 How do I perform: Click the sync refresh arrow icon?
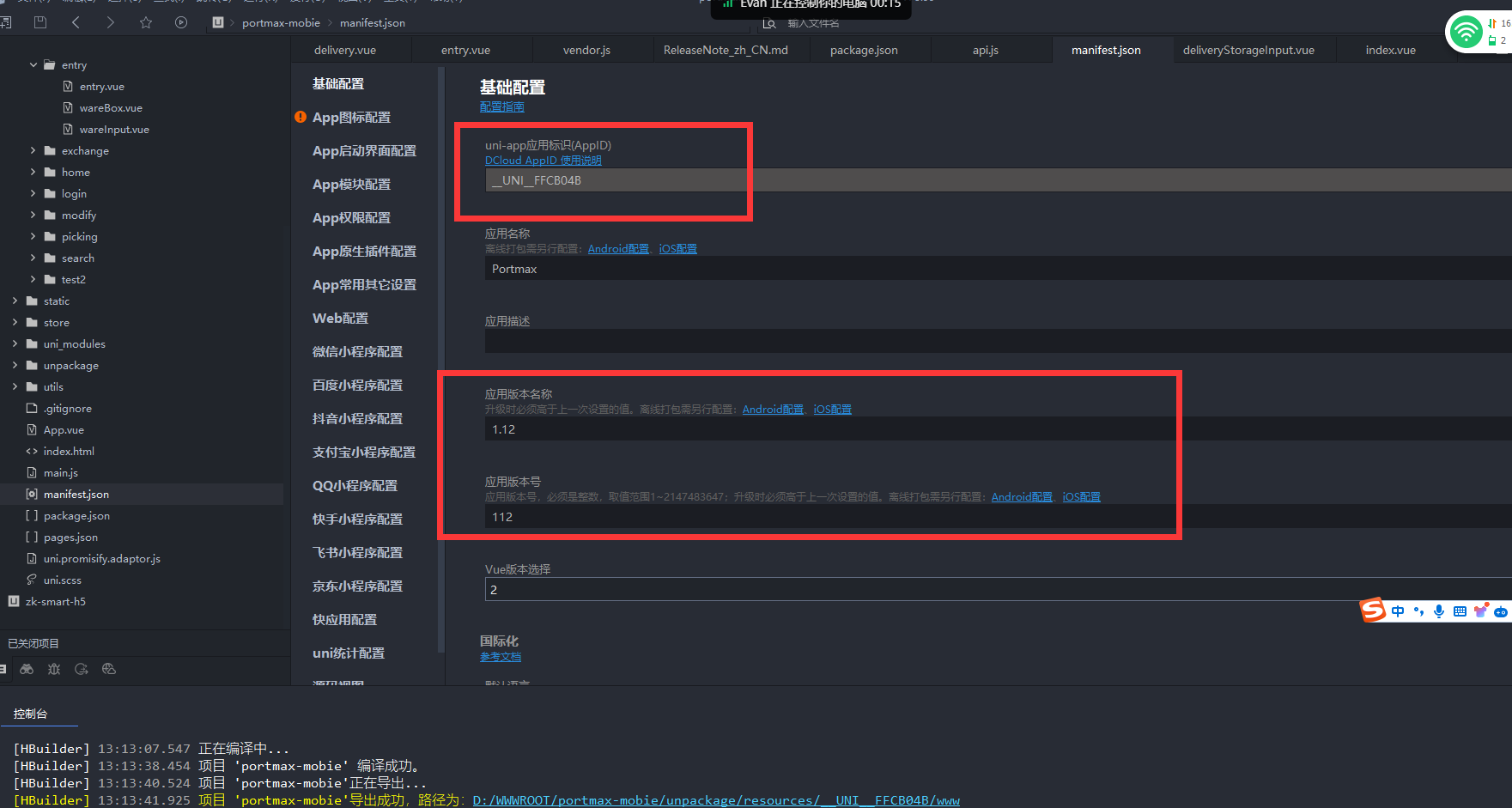[82, 669]
